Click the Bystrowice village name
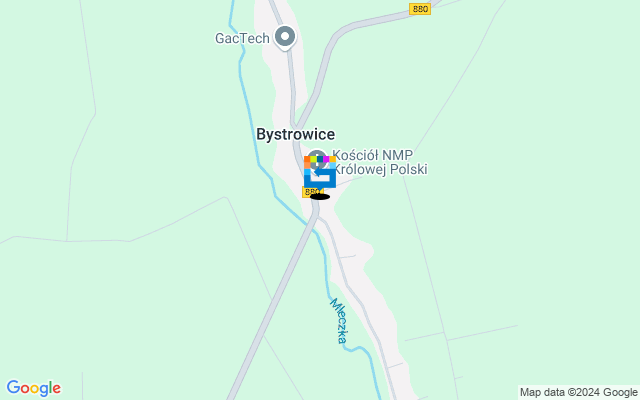 (x=296, y=134)
